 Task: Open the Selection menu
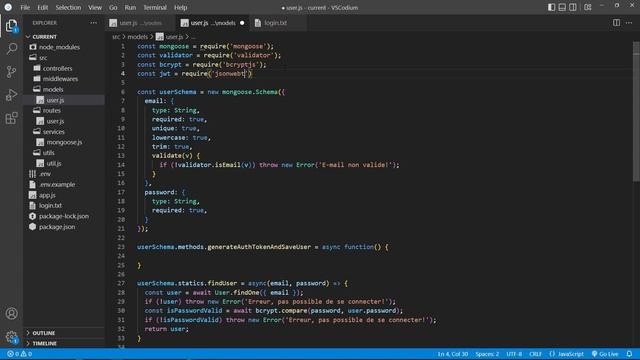pyautogui.click(x=68, y=7)
